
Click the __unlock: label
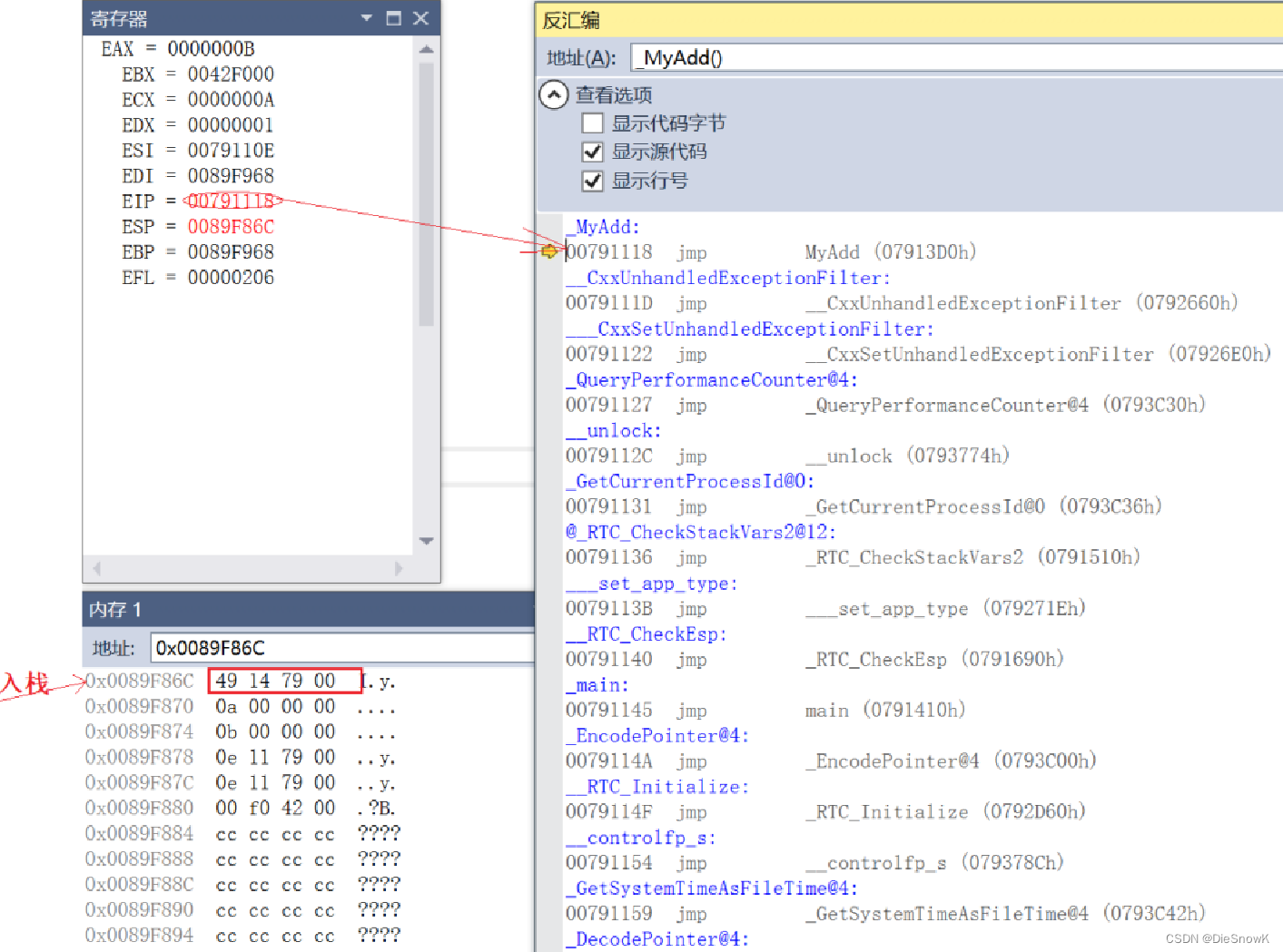tap(614, 430)
